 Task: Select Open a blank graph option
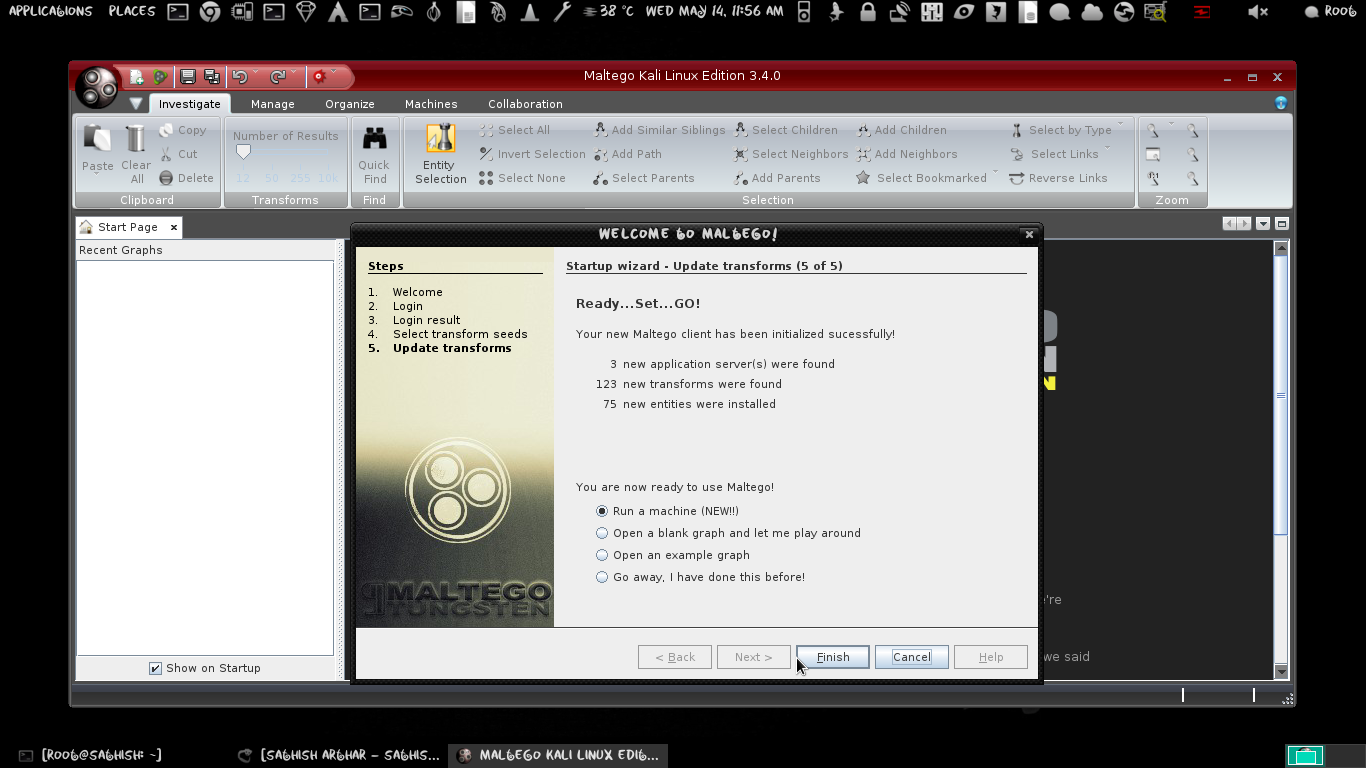pyautogui.click(x=602, y=533)
